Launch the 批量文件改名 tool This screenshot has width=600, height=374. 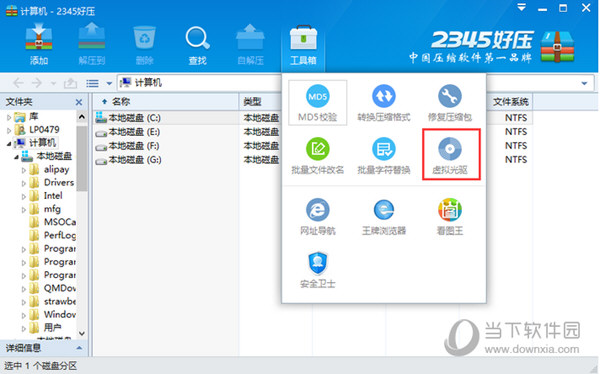click(x=318, y=155)
